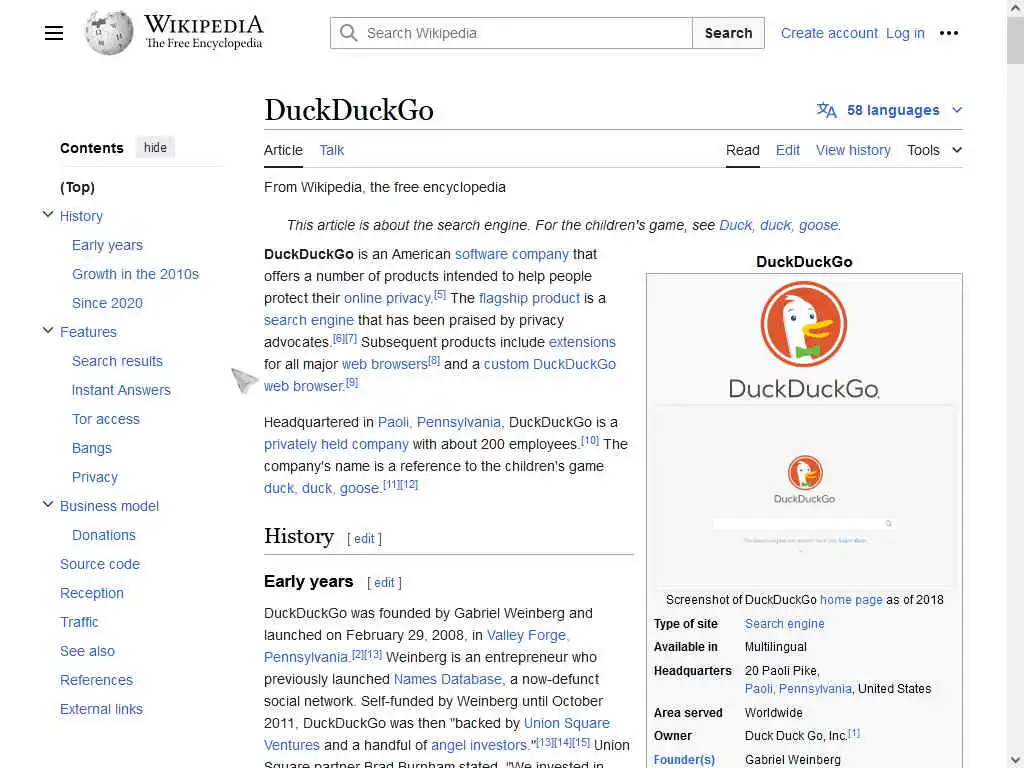Go to Search results in contents
Viewport: 1024px width, 768px height.
(x=117, y=361)
